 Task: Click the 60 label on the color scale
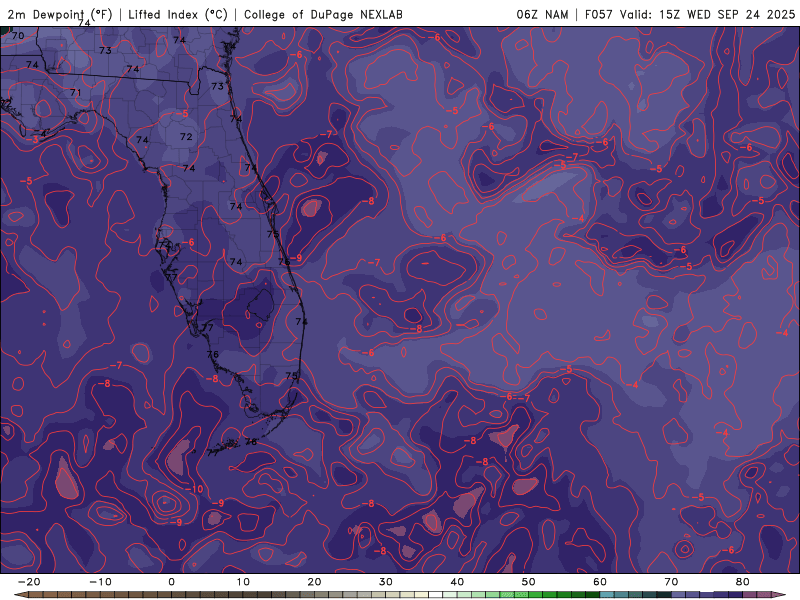click(600, 582)
